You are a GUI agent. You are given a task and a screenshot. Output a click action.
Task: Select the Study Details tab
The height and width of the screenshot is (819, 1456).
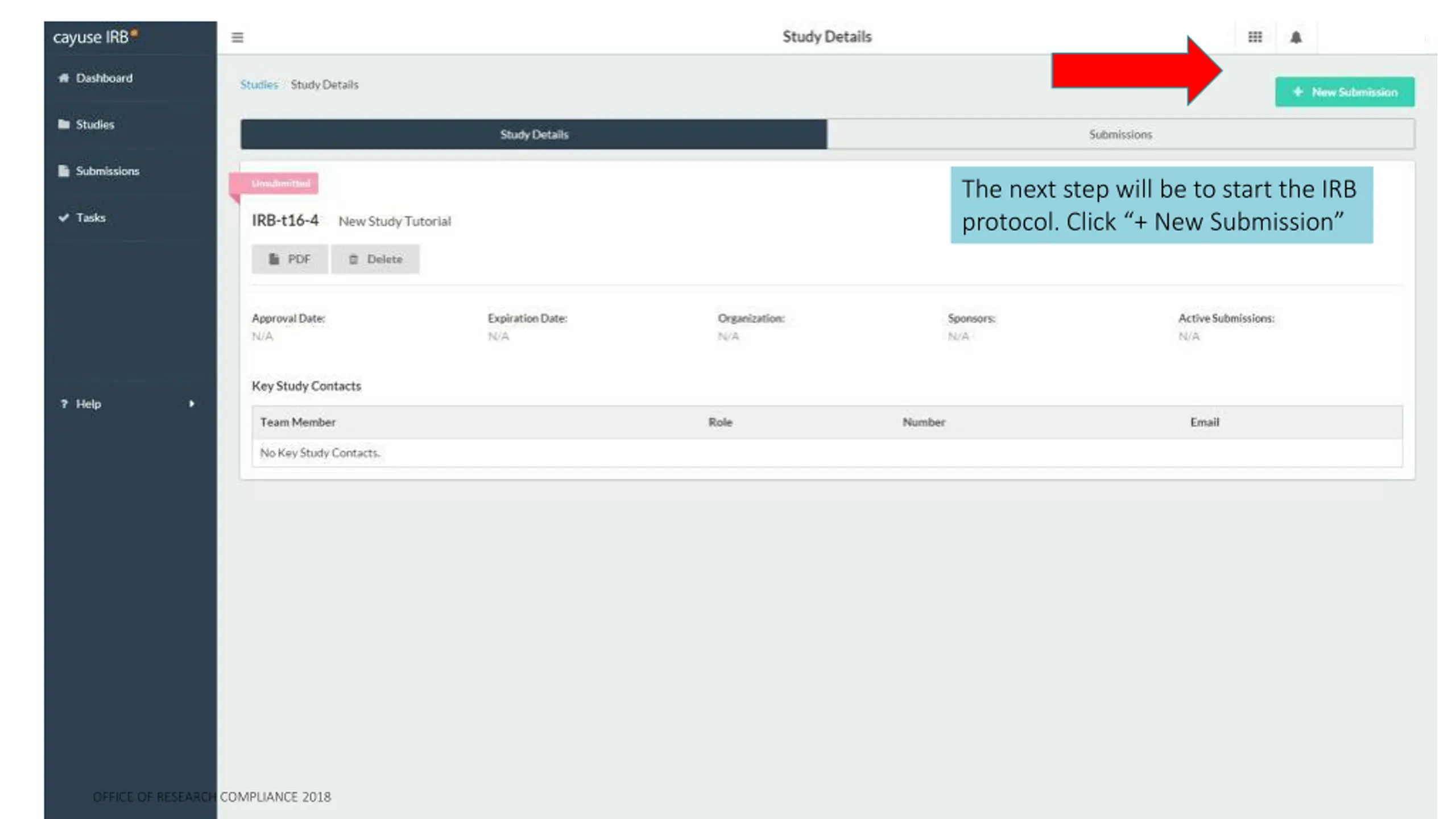[533, 135]
